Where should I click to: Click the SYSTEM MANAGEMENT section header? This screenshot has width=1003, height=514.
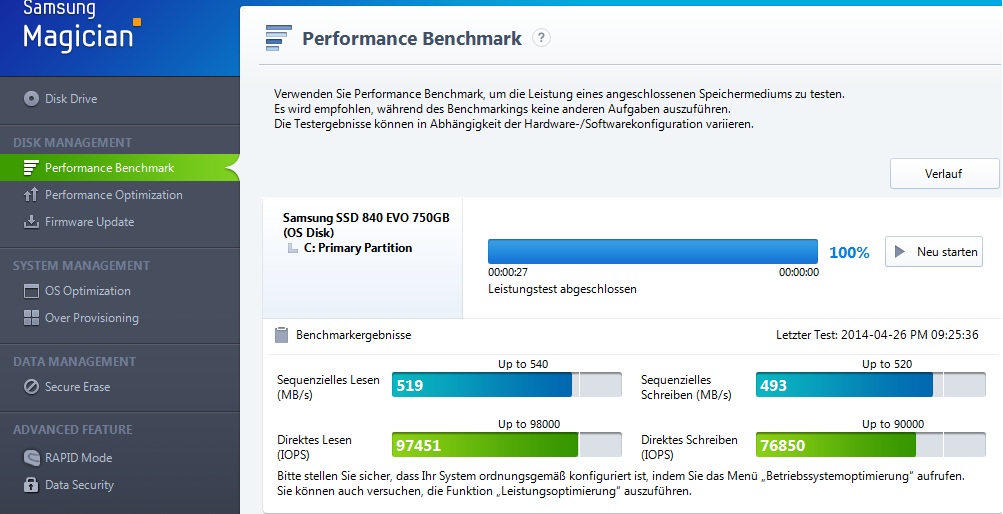(81, 265)
